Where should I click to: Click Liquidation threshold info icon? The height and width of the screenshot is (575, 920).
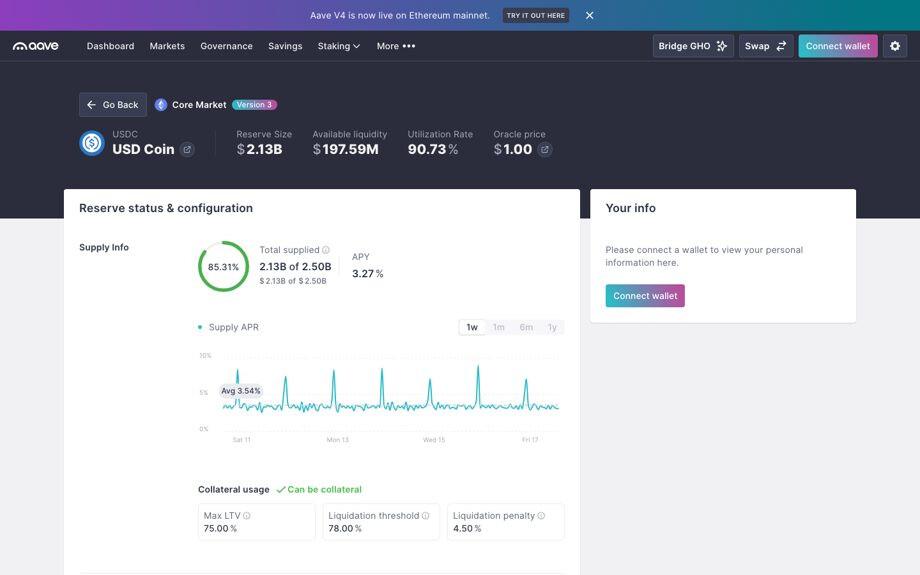coord(425,516)
